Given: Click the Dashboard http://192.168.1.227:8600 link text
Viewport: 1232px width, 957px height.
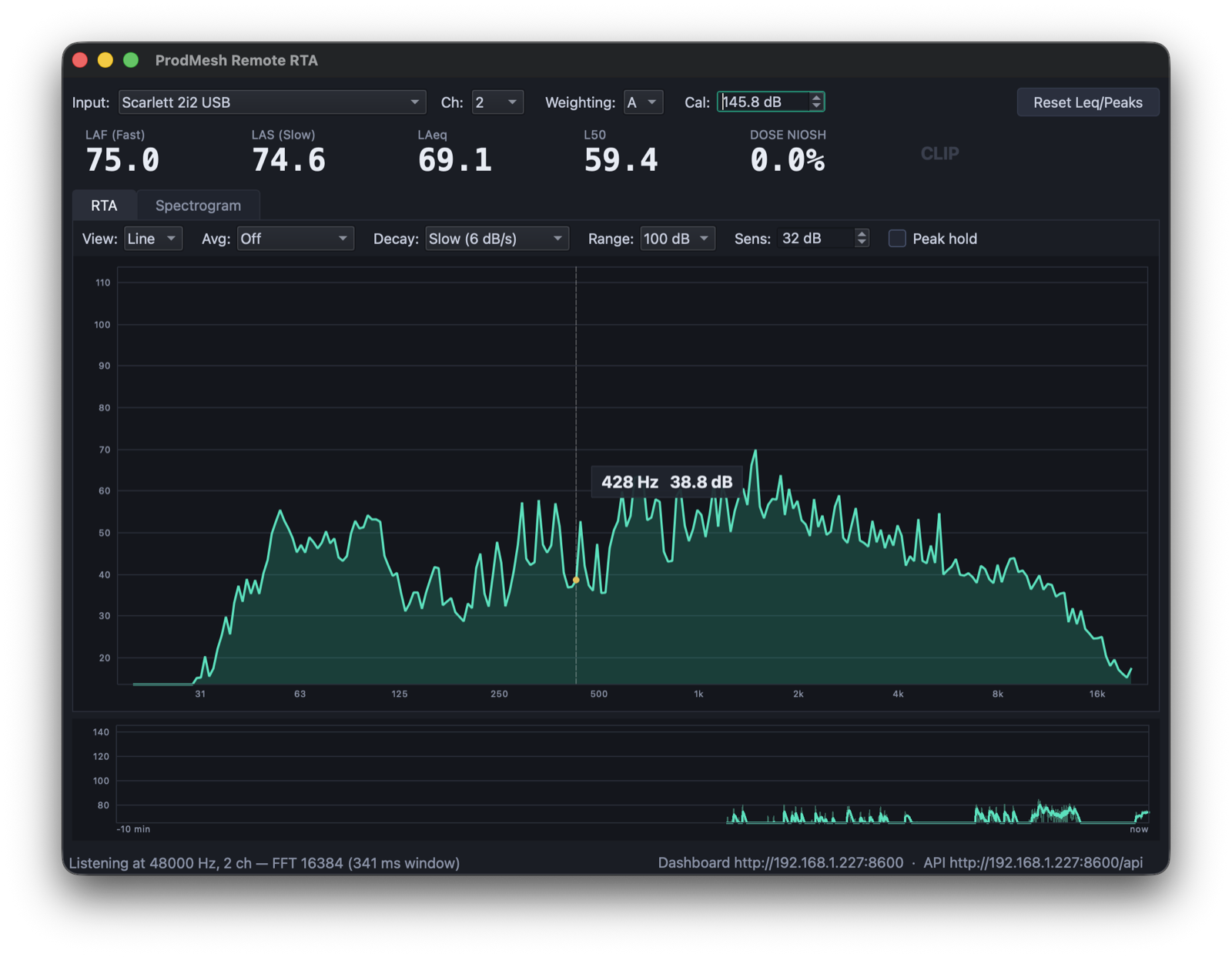Looking at the screenshot, I should (x=780, y=863).
